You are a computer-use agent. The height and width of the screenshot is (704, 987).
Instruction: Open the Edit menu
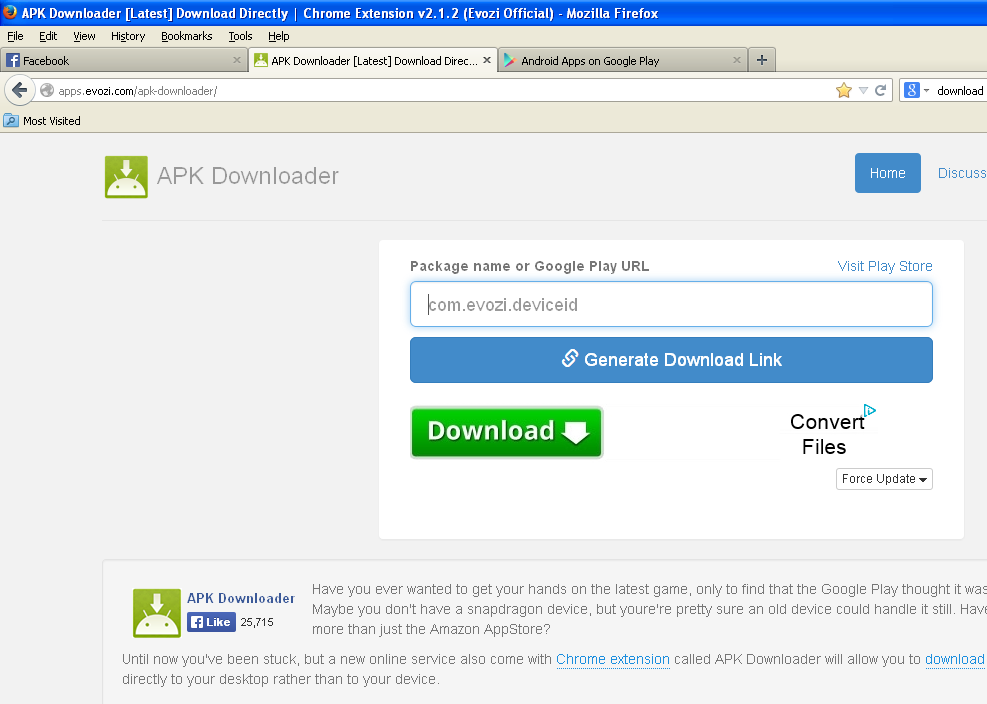tap(48, 36)
